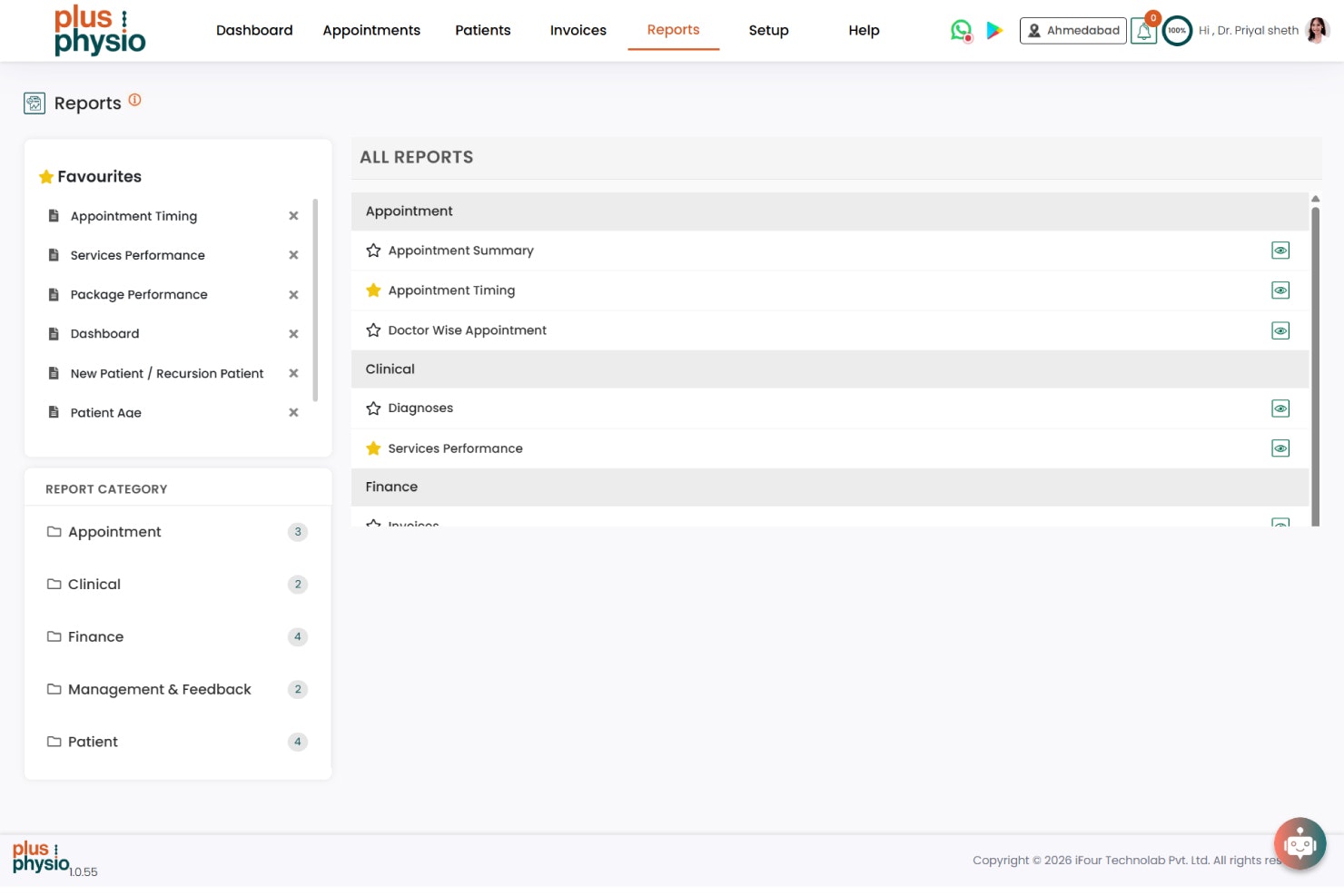Click the Reports info icon
1344x896 pixels.
click(135, 101)
